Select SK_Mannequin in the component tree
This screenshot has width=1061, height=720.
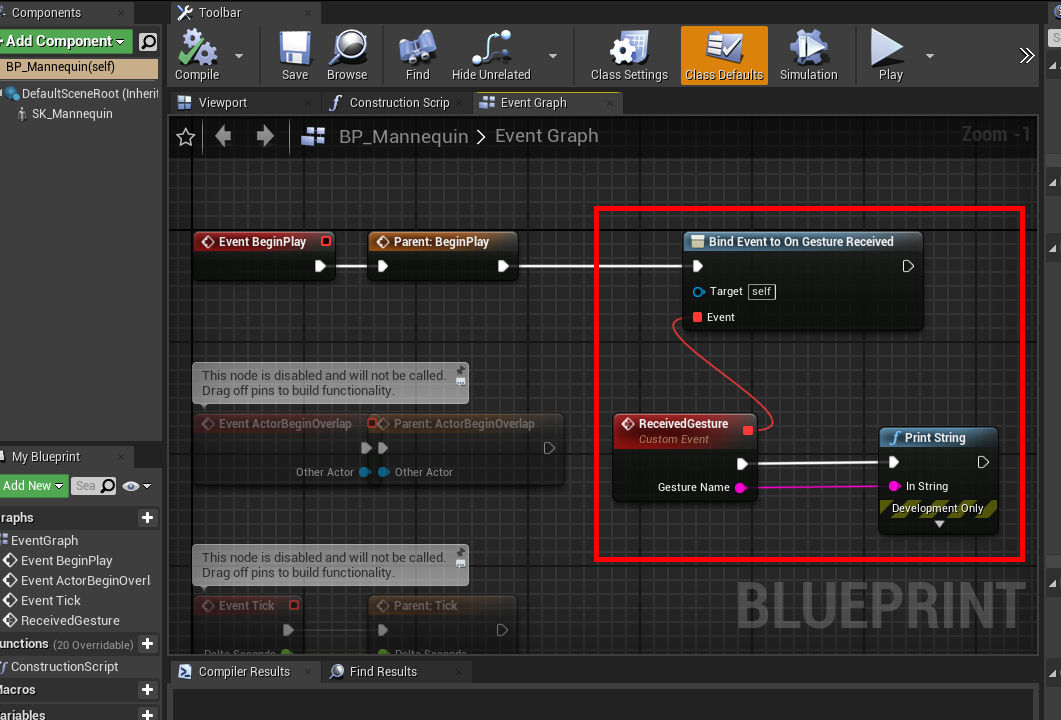tap(72, 114)
